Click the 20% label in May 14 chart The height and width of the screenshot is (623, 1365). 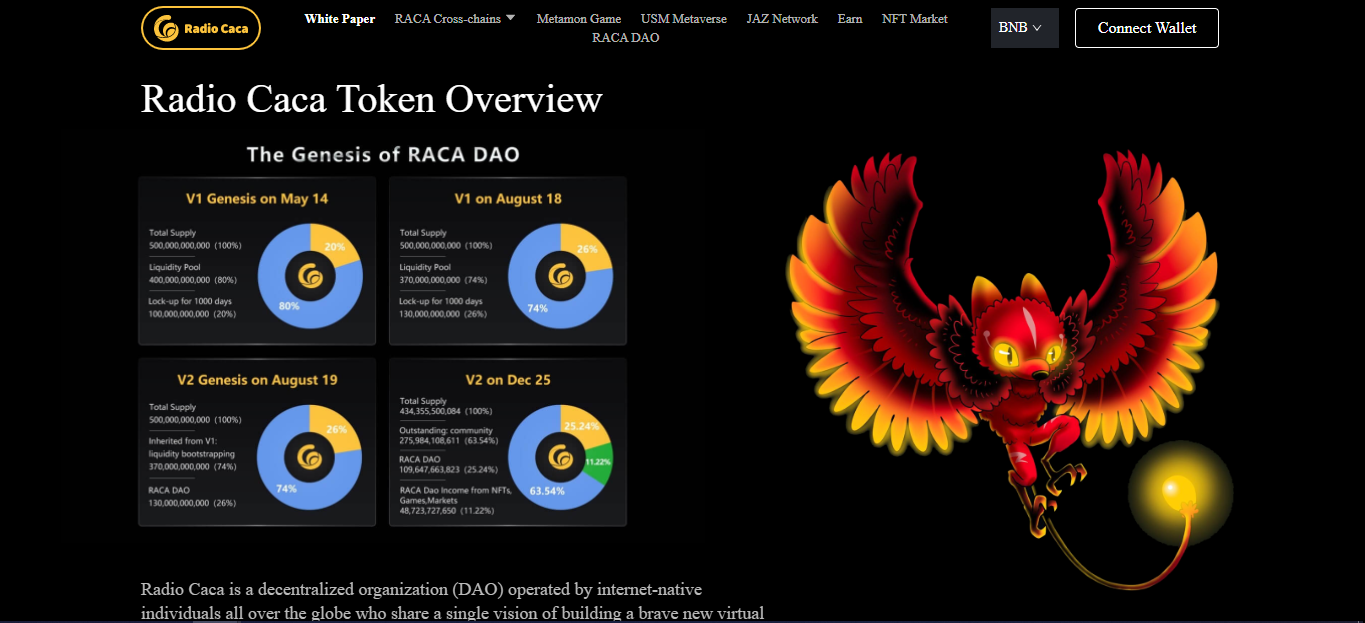[334, 247]
